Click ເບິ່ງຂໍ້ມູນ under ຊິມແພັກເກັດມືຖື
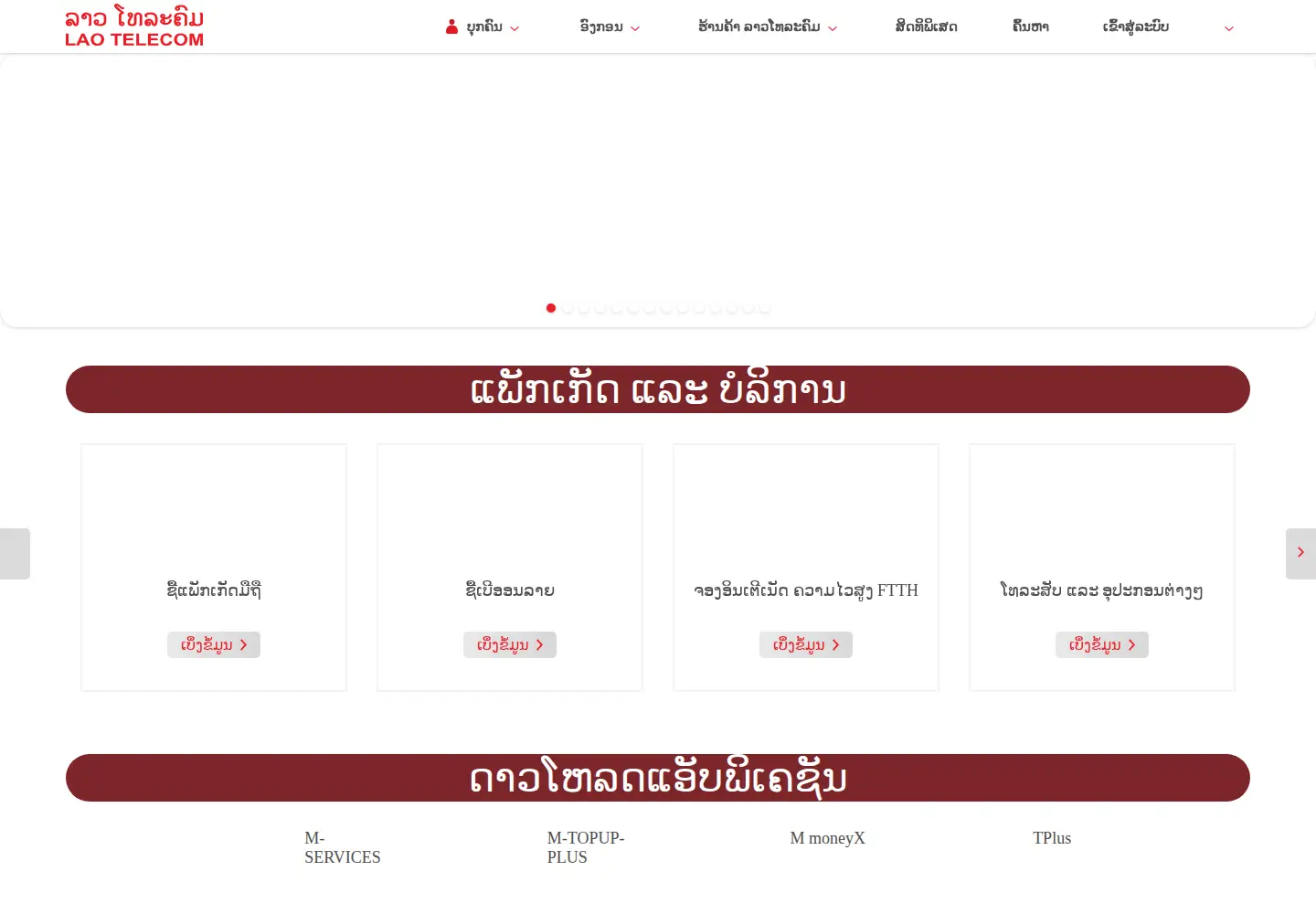The height and width of the screenshot is (914, 1316). coord(214,644)
